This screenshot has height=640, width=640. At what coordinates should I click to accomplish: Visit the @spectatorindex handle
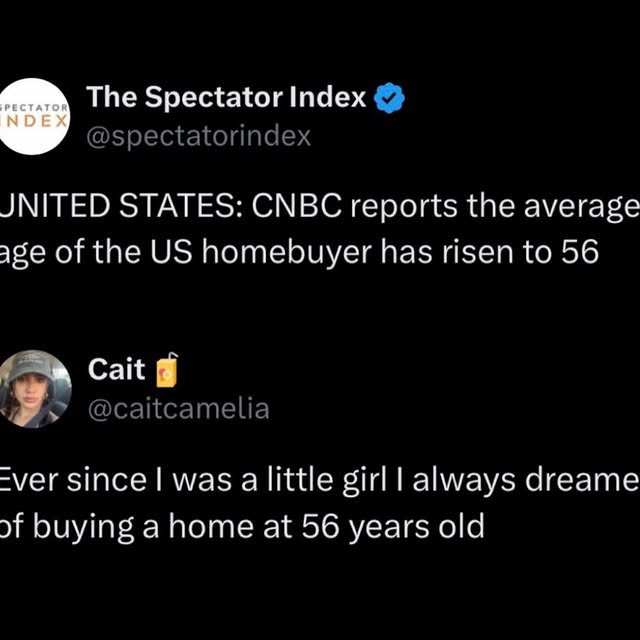click(x=199, y=136)
